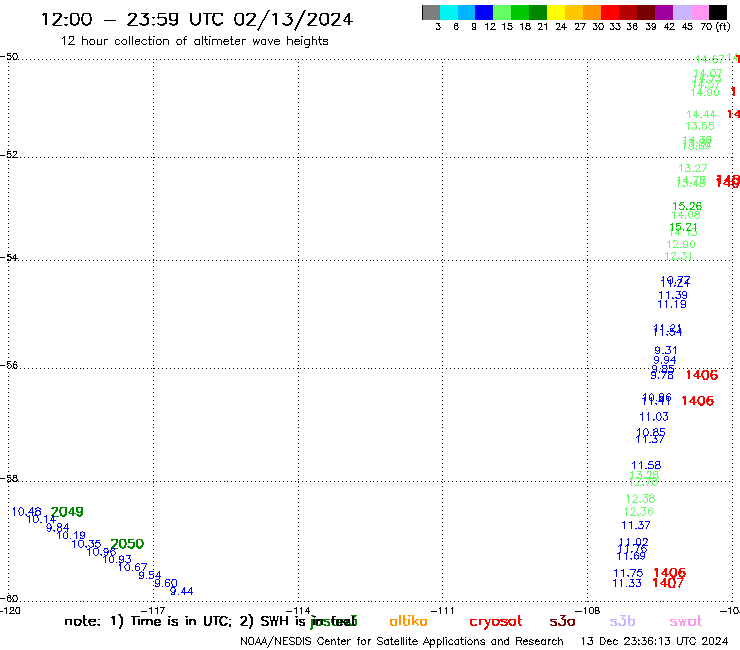Pick the bright red 33 ft legend swatch
This screenshot has width=740, height=650.
(610, 12)
